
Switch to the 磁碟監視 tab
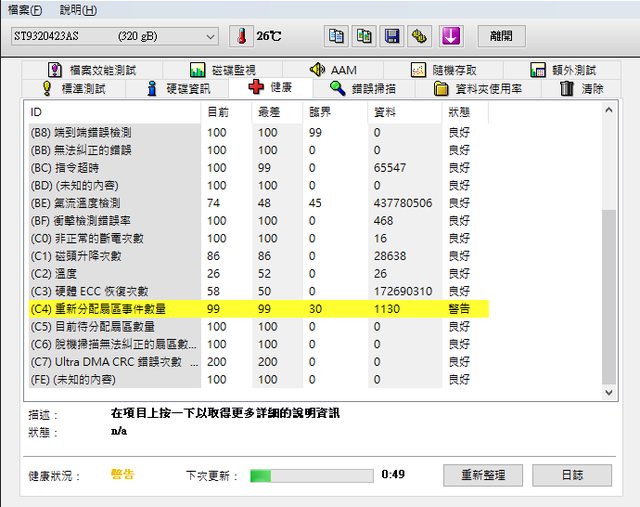(x=223, y=70)
